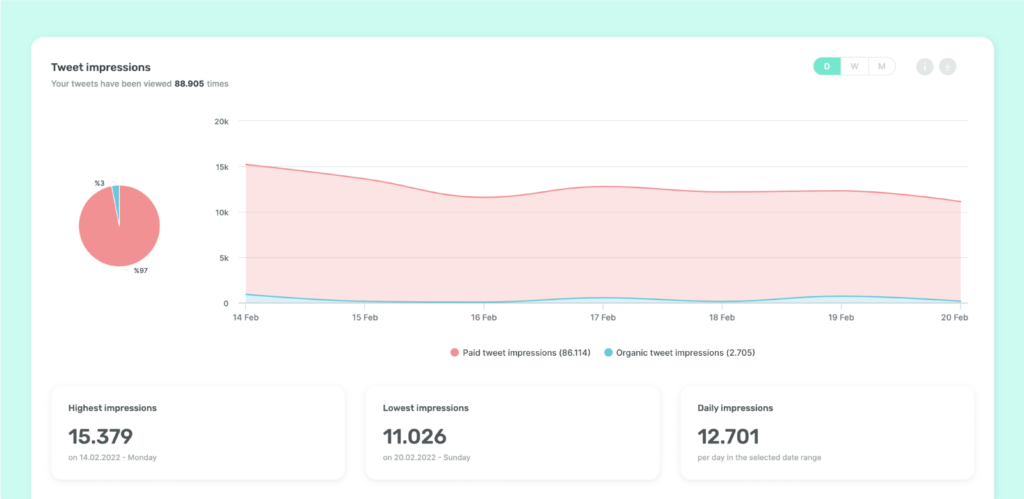This screenshot has width=1024, height=499.
Task: Download the Tweet impressions chart
Action: pyautogui.click(x=948, y=67)
